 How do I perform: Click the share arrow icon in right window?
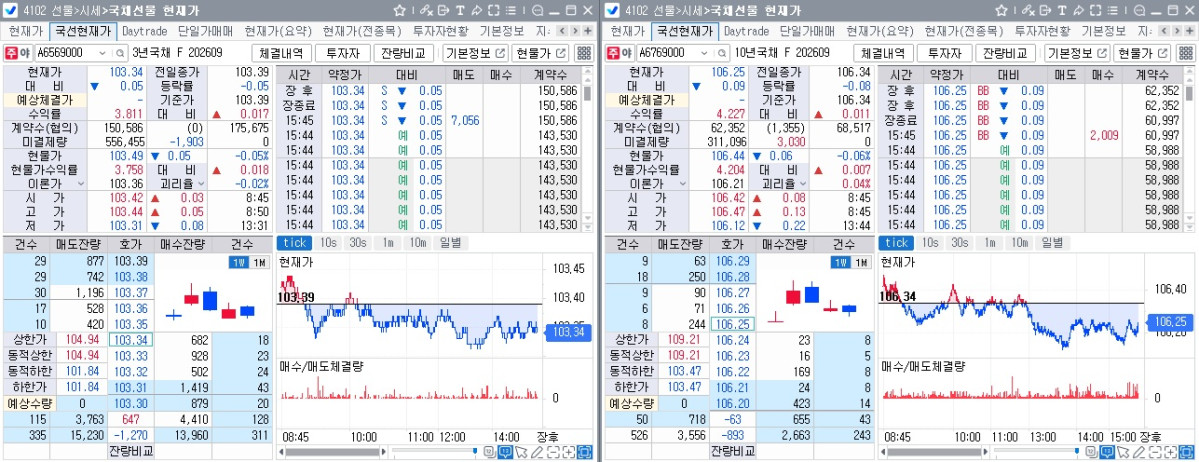pos(1078,11)
